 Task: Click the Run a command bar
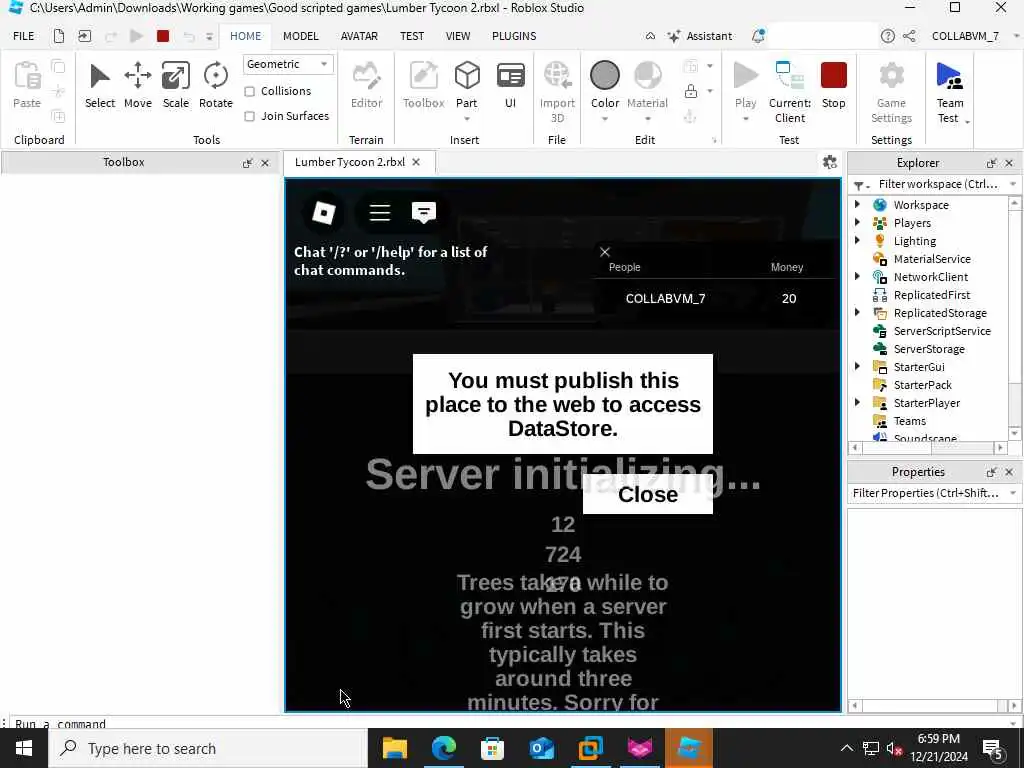click(x=509, y=723)
